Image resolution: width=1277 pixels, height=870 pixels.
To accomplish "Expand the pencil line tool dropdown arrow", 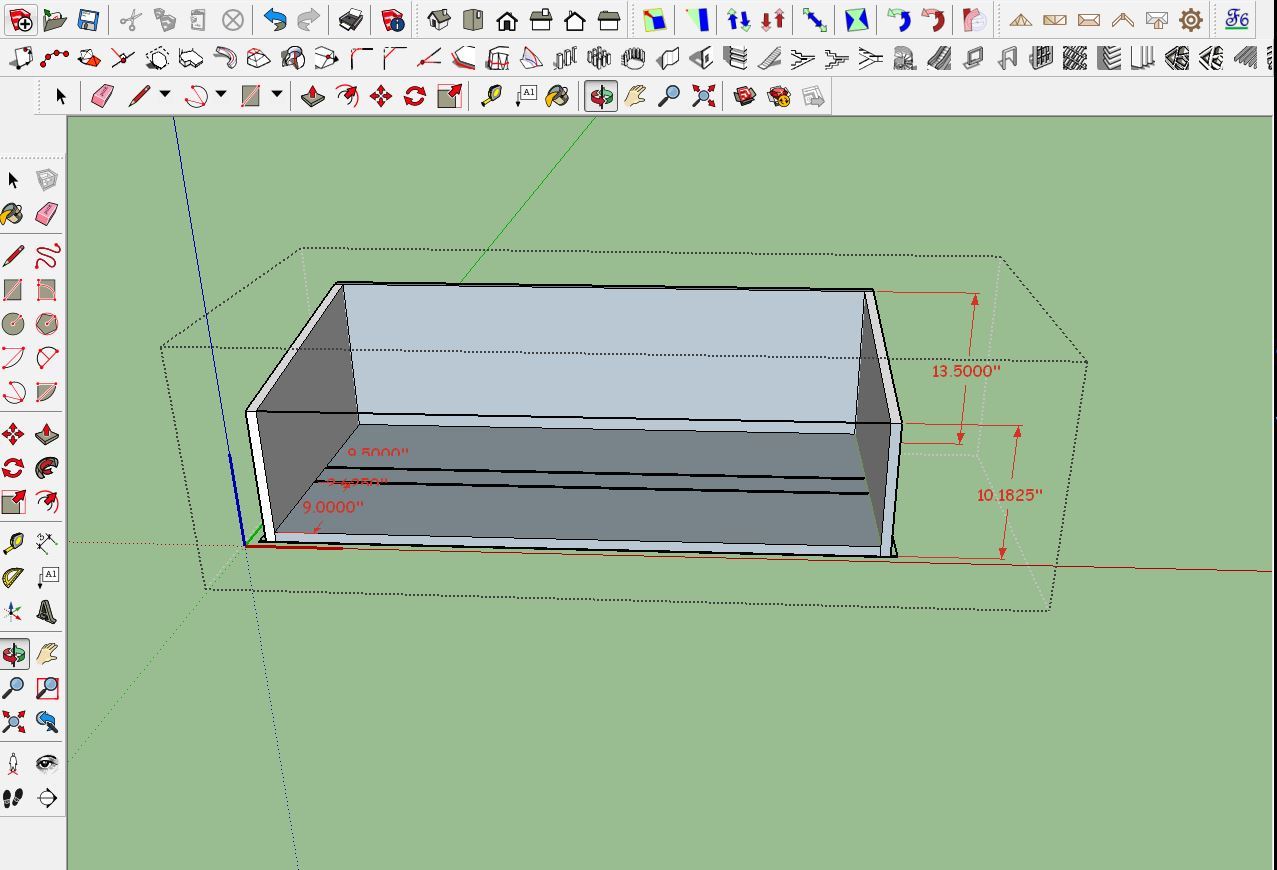I will pos(165,95).
